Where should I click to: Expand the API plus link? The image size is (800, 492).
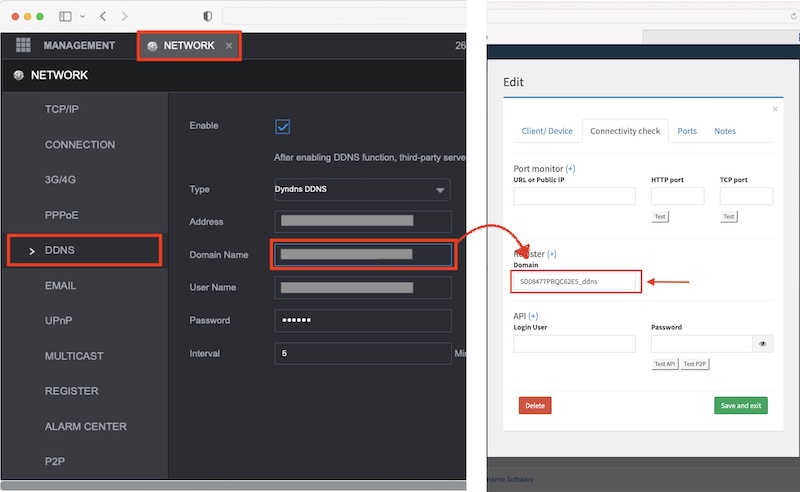pos(532,316)
